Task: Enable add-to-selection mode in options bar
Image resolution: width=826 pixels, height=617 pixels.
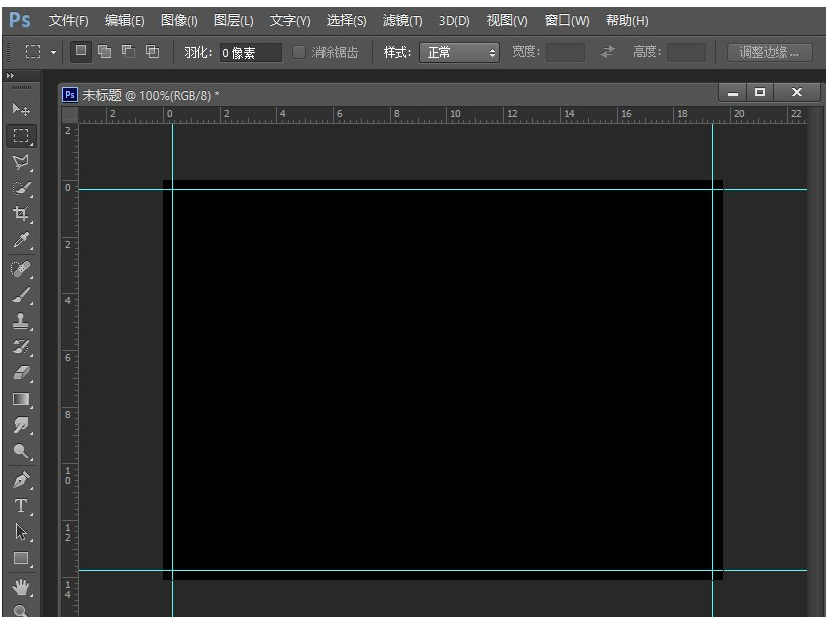Action: (x=104, y=52)
